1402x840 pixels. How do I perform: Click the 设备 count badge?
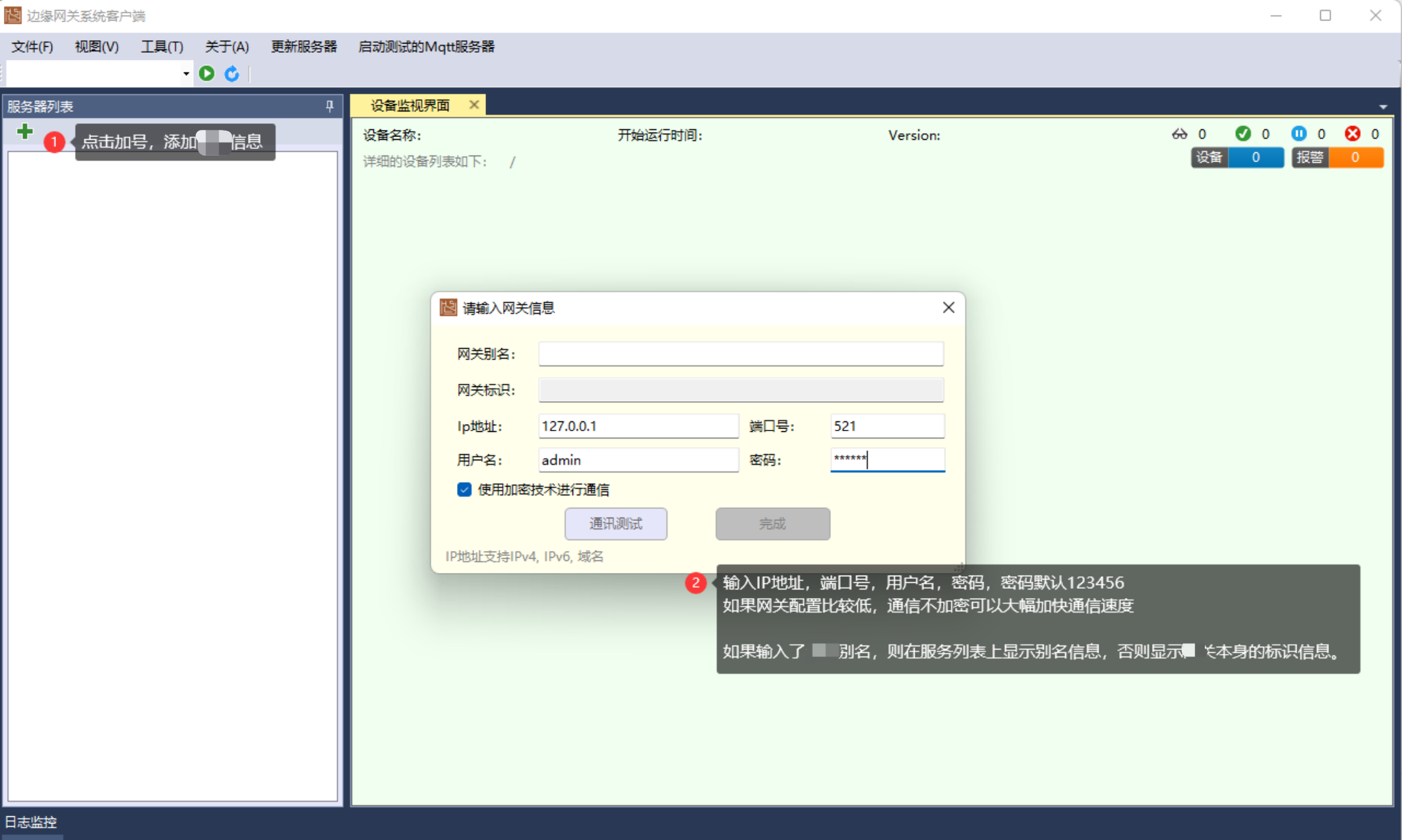coord(1236,157)
